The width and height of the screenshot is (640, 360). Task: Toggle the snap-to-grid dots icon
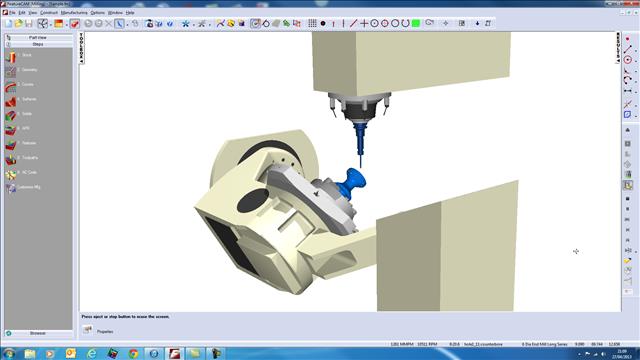click(312, 23)
